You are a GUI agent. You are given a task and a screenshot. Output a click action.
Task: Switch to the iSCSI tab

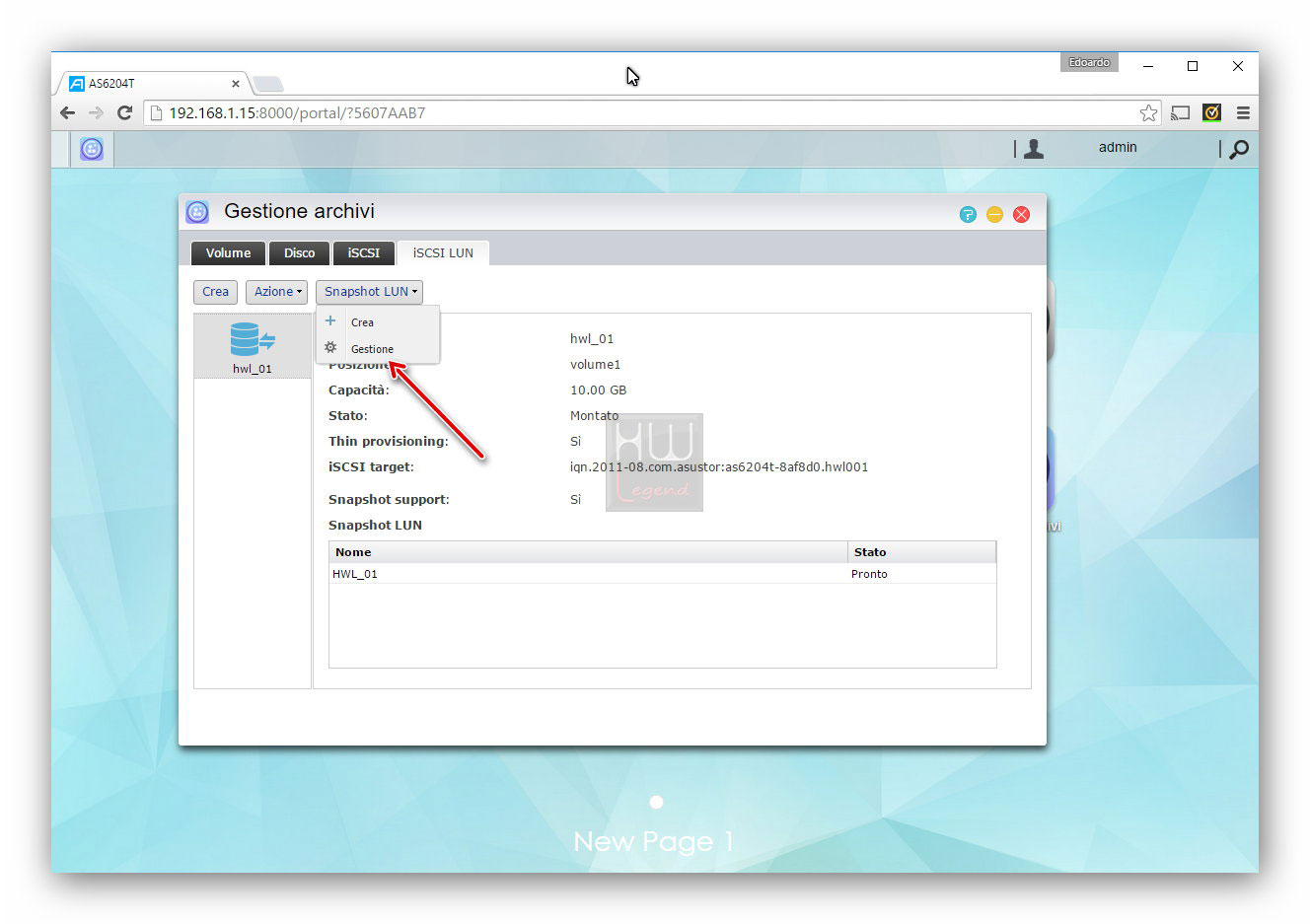pos(363,253)
